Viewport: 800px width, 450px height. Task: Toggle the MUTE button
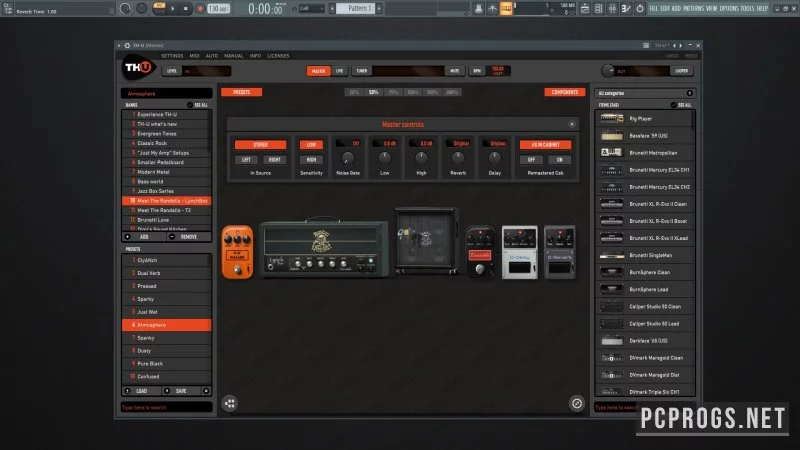[x=454, y=71]
